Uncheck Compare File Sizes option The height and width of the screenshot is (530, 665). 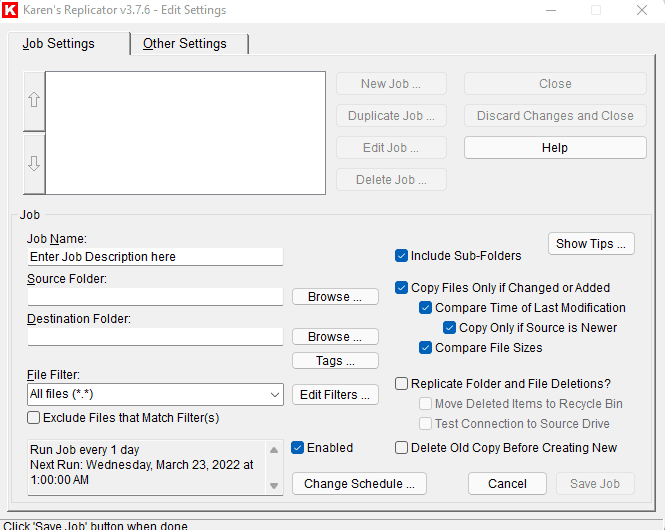click(x=425, y=348)
